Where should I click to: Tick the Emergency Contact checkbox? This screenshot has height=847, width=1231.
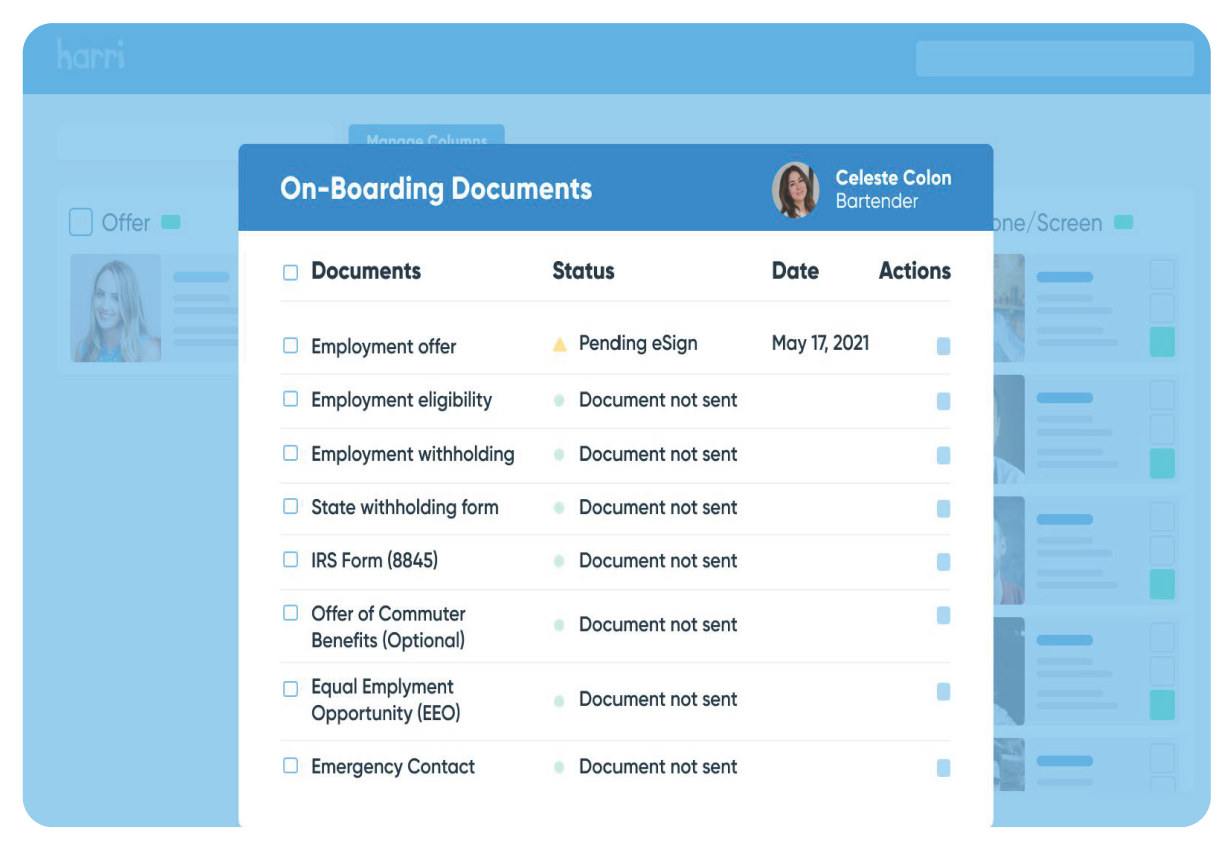[x=291, y=766]
